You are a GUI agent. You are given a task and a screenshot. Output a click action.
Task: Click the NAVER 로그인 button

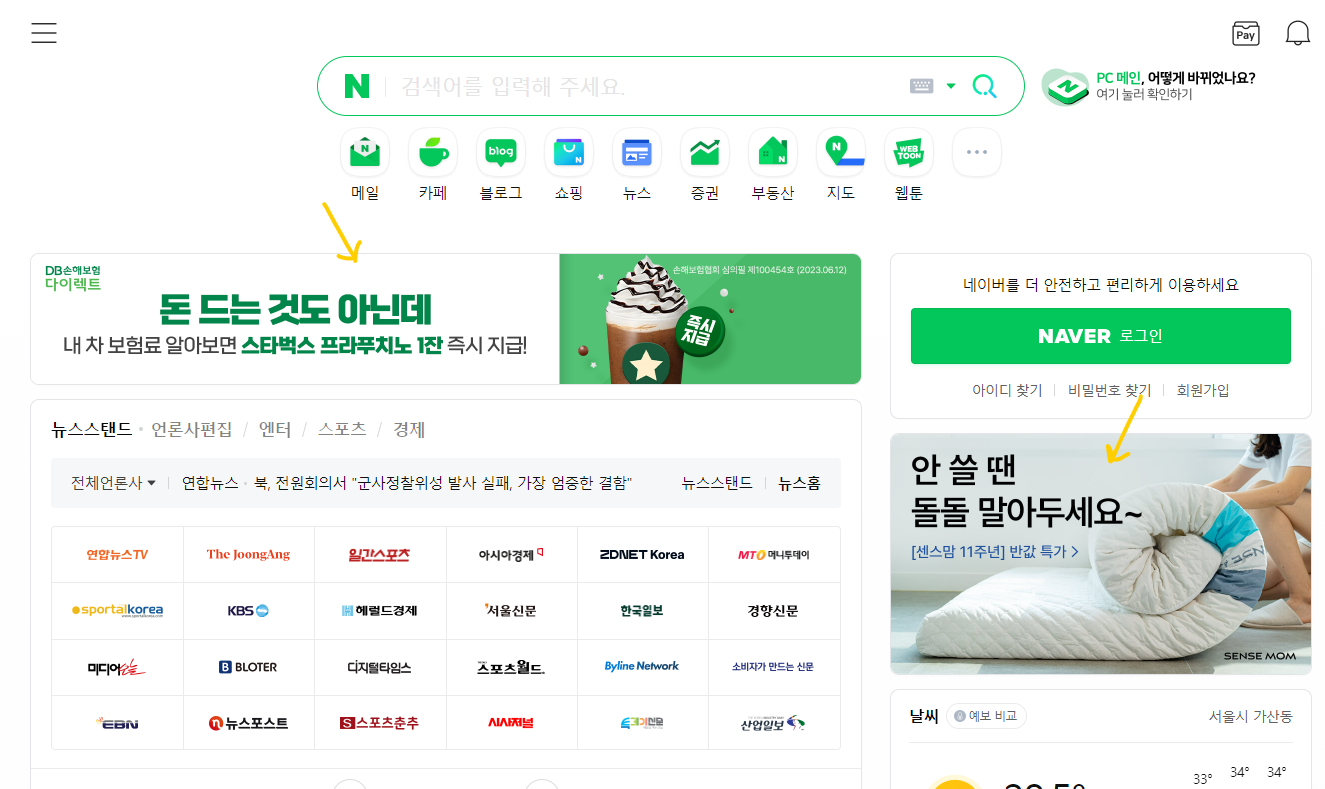(x=1100, y=336)
